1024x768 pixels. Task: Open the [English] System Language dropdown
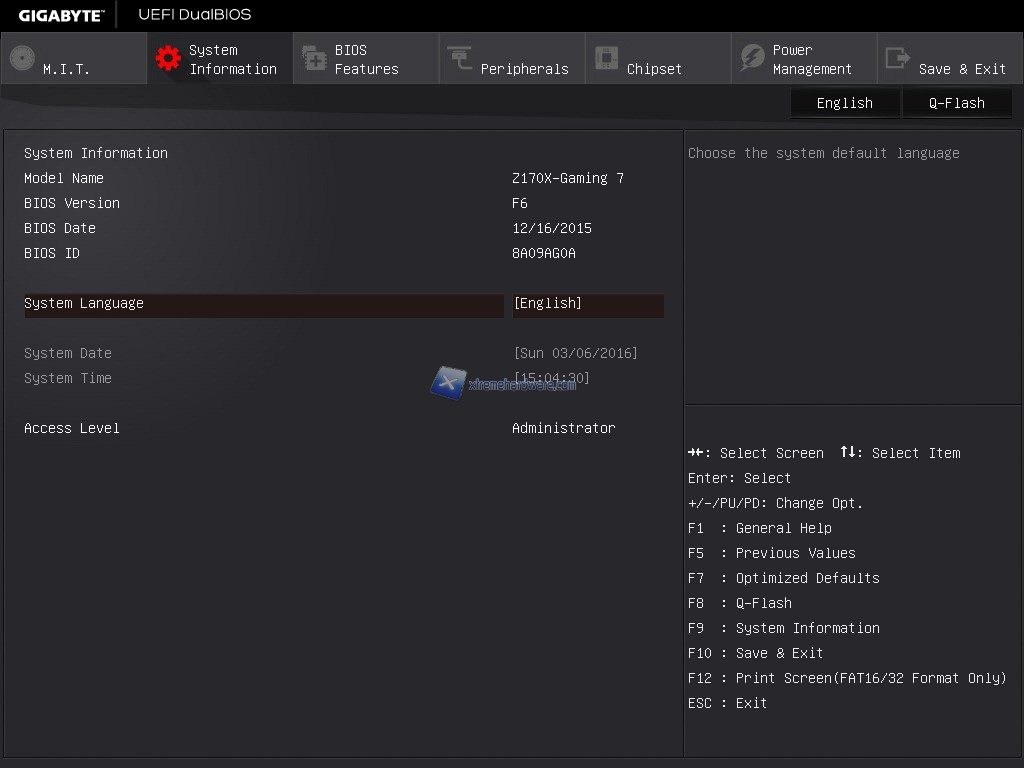pyautogui.click(x=587, y=304)
